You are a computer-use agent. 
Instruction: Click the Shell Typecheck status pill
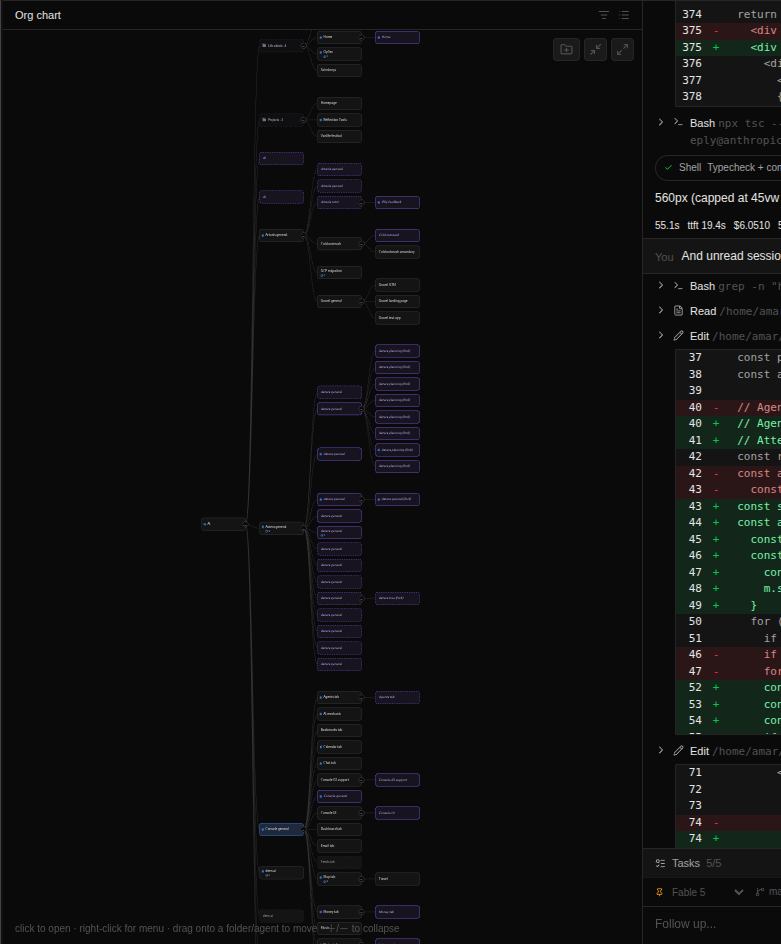pyautogui.click(x=718, y=167)
